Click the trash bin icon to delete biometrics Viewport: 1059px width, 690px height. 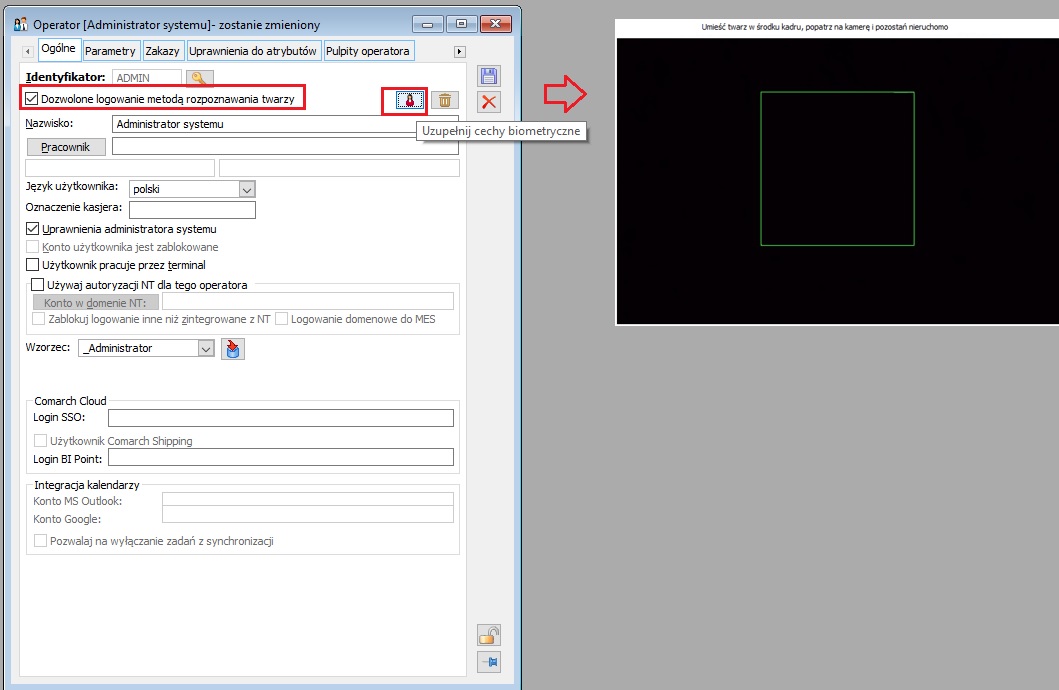445,100
